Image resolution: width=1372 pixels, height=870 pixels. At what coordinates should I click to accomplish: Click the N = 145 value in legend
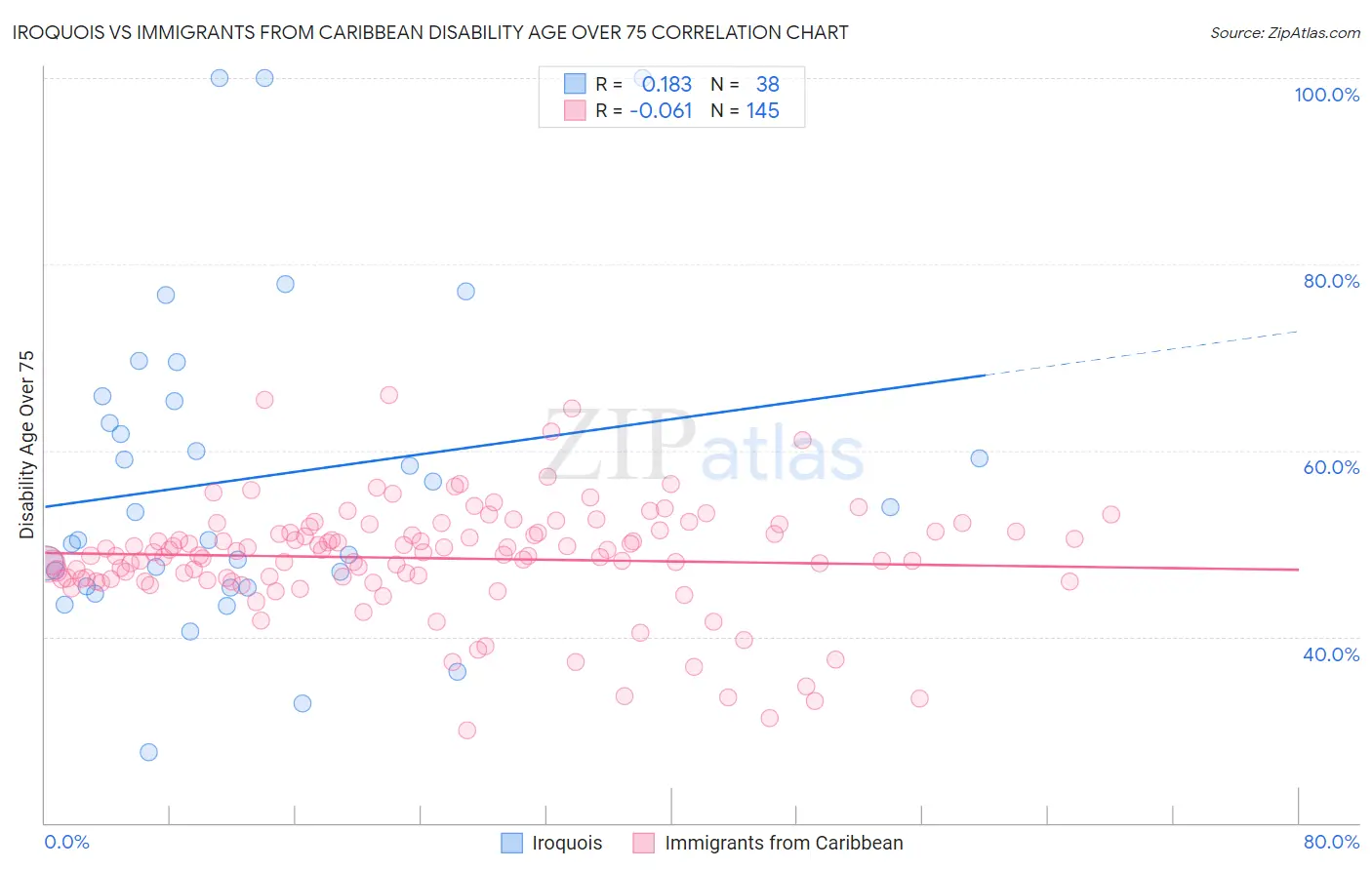coord(745,111)
